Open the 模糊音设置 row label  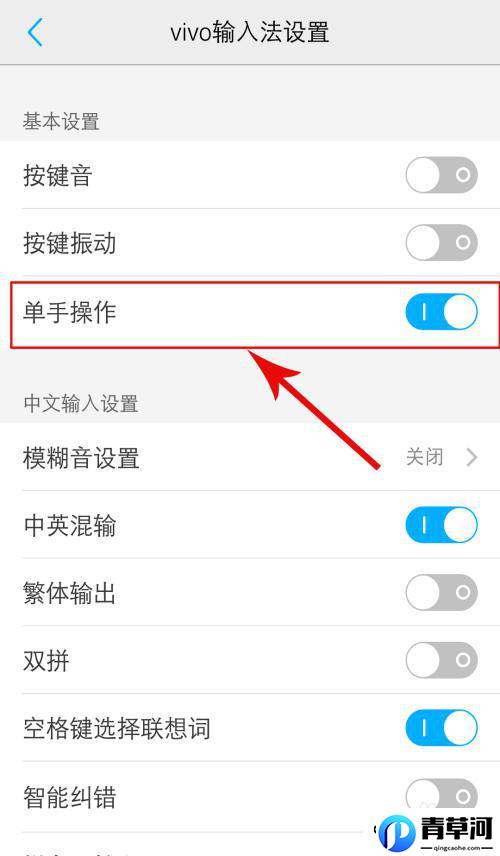[81, 457]
